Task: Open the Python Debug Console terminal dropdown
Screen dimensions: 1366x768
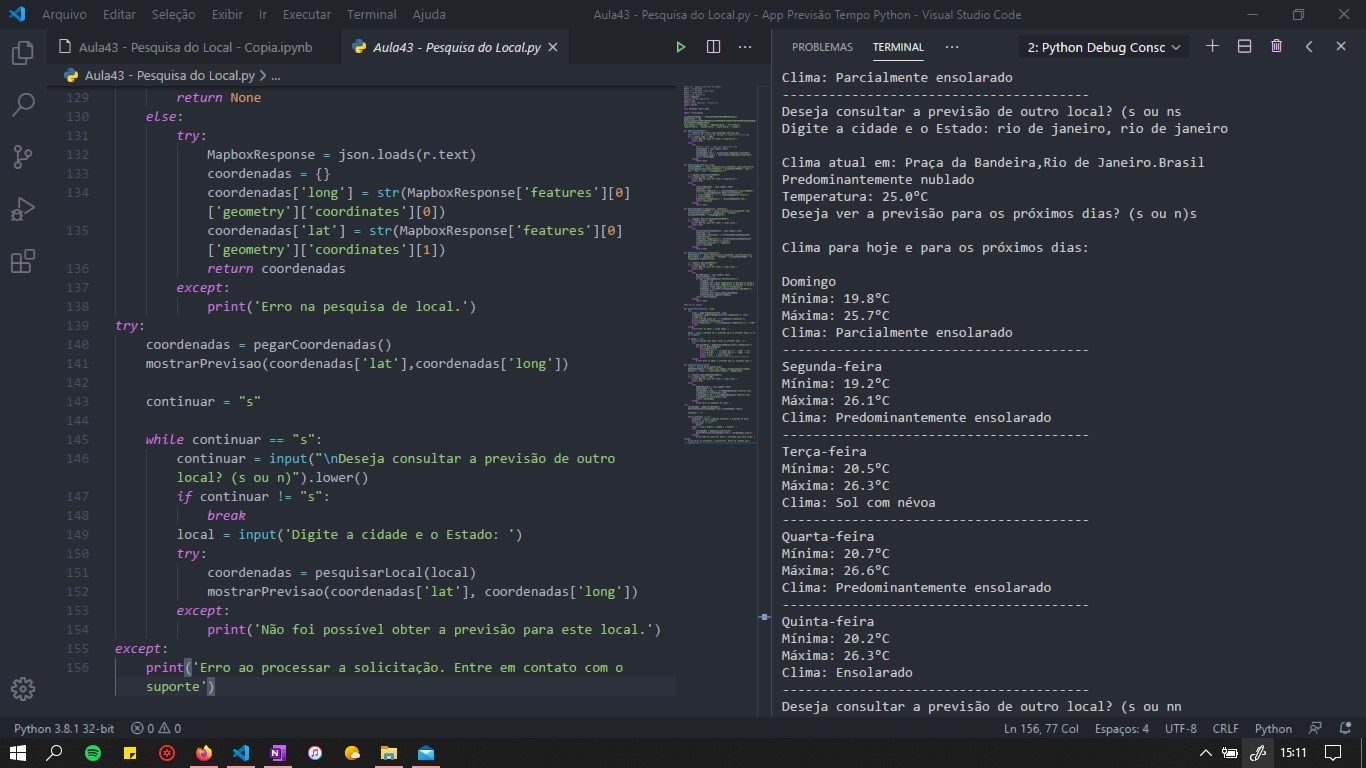Action: 1105,47
